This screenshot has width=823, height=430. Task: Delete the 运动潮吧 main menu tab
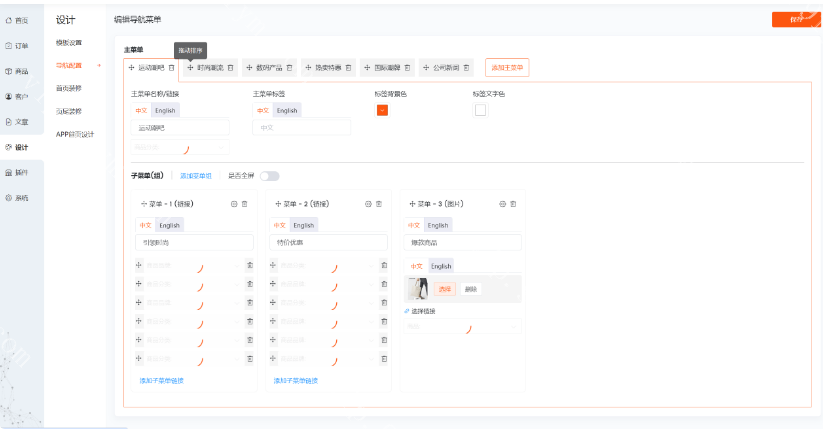point(171,68)
